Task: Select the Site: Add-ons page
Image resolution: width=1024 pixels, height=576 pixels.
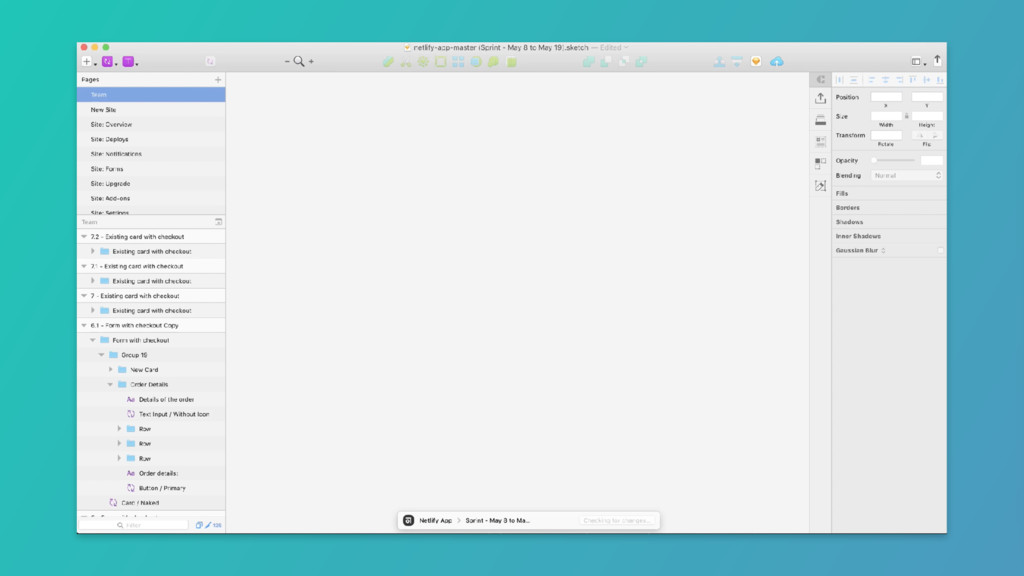Action: click(151, 199)
